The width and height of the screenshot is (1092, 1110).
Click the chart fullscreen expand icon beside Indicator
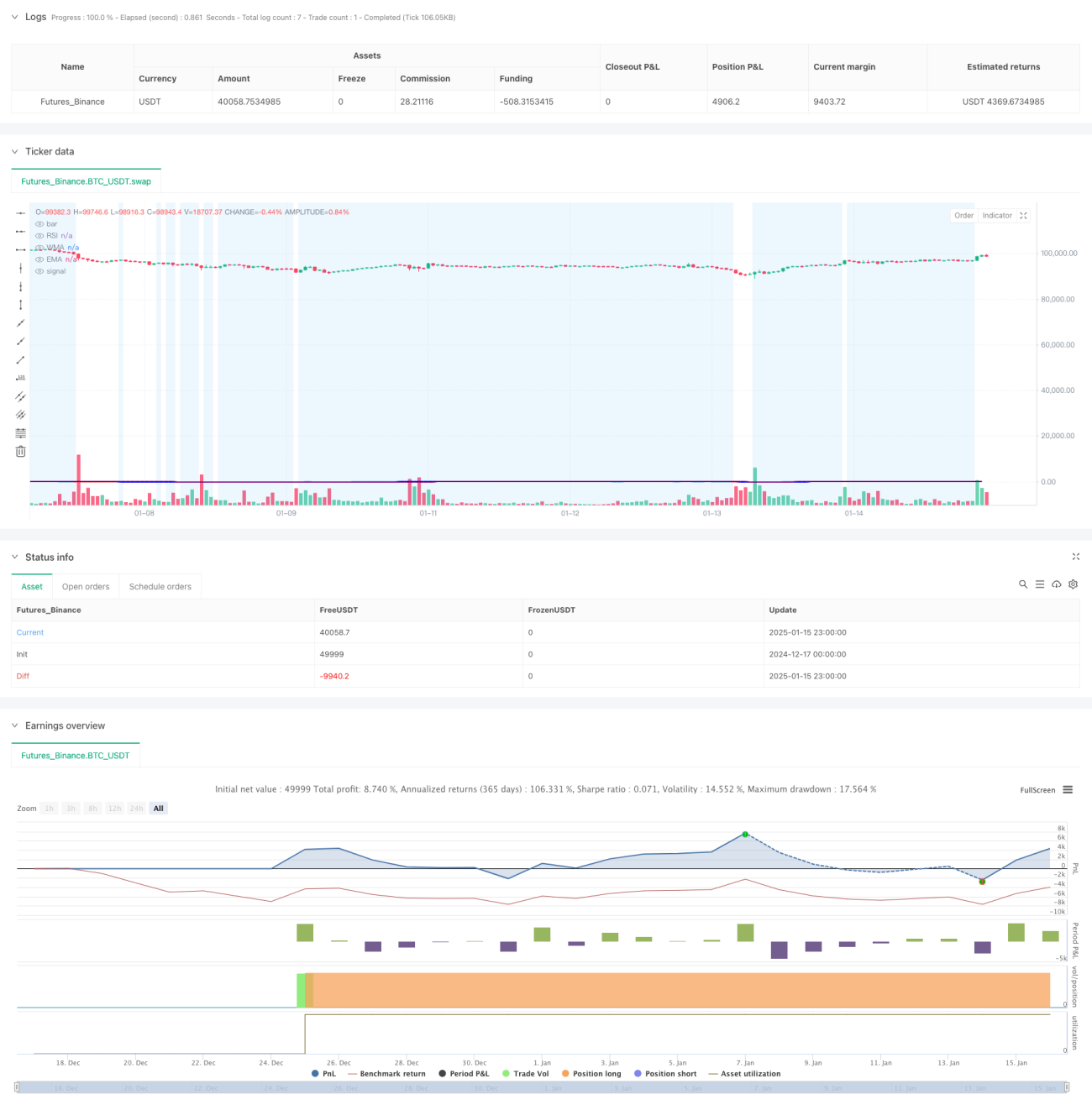pyautogui.click(x=1023, y=216)
